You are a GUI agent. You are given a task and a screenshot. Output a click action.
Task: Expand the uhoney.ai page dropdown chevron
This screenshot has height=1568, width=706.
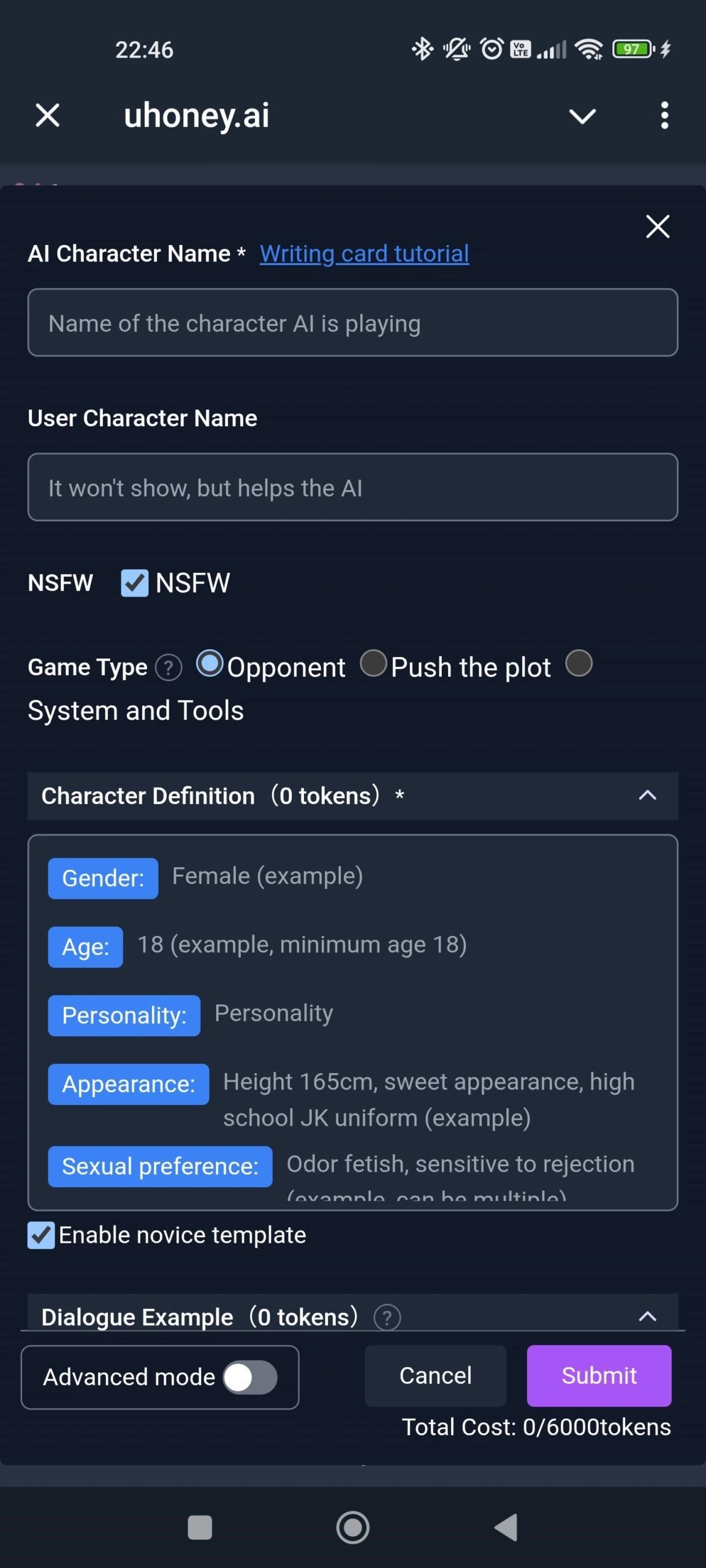(x=582, y=116)
